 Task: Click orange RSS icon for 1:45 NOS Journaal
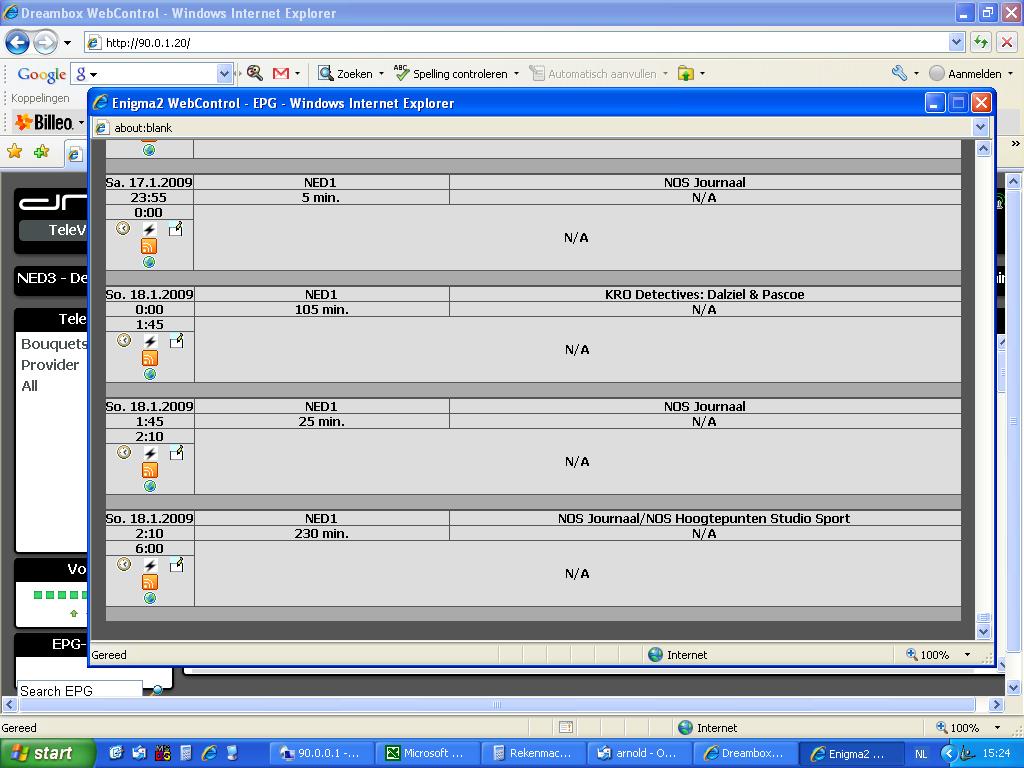(x=150, y=470)
